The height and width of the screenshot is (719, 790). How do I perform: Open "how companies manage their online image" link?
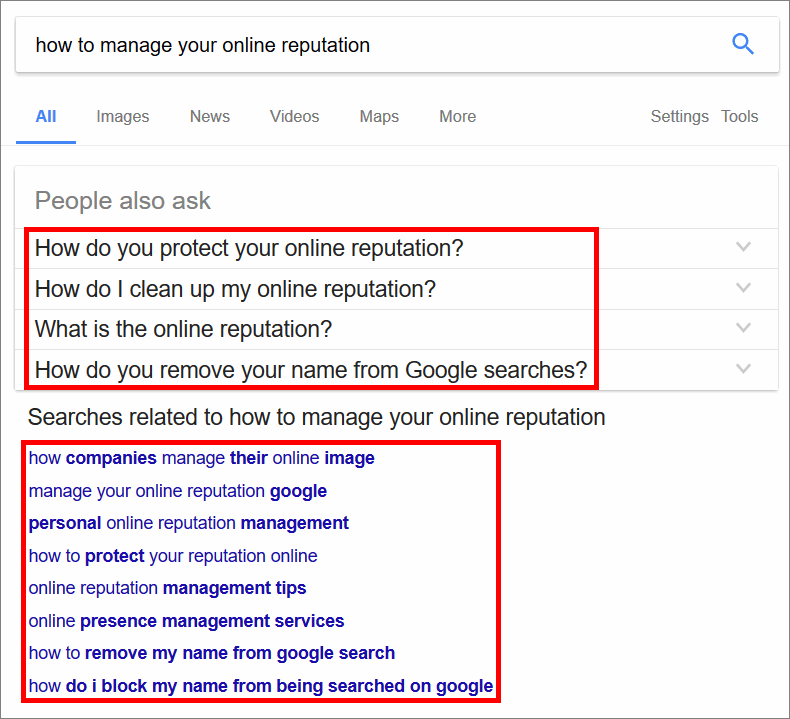[202, 458]
